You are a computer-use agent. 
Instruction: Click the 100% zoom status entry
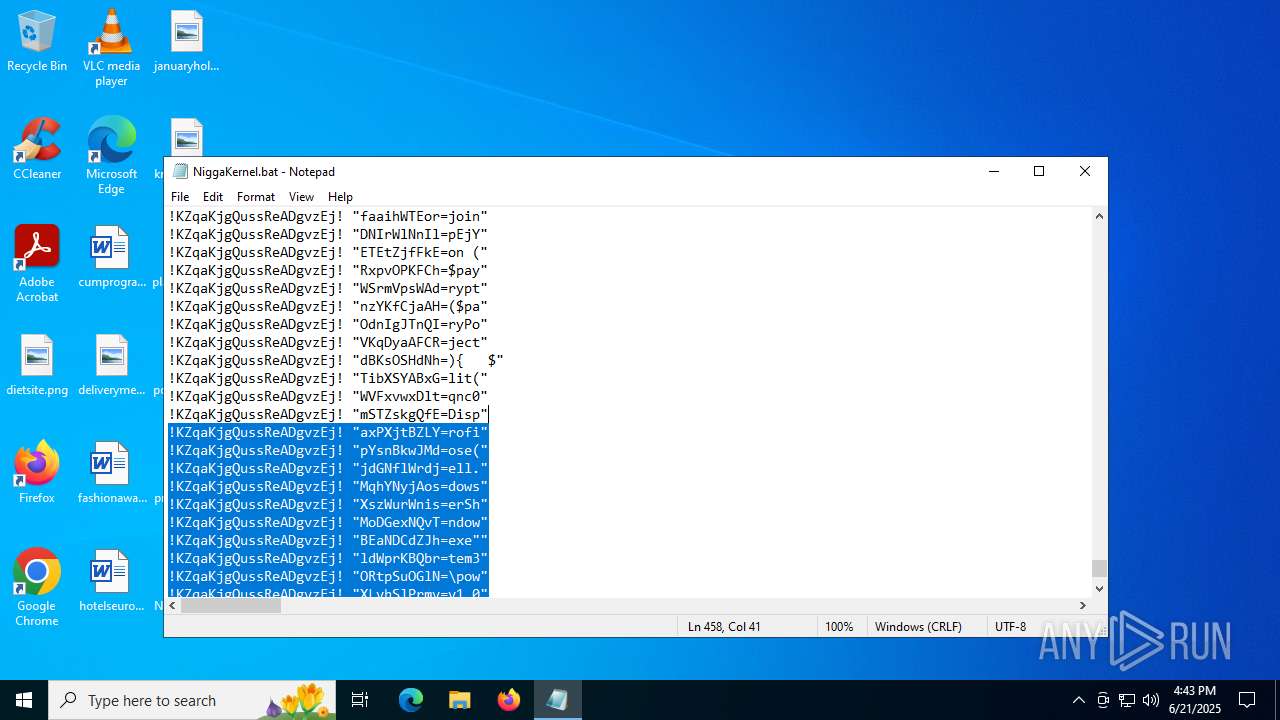tap(839, 627)
